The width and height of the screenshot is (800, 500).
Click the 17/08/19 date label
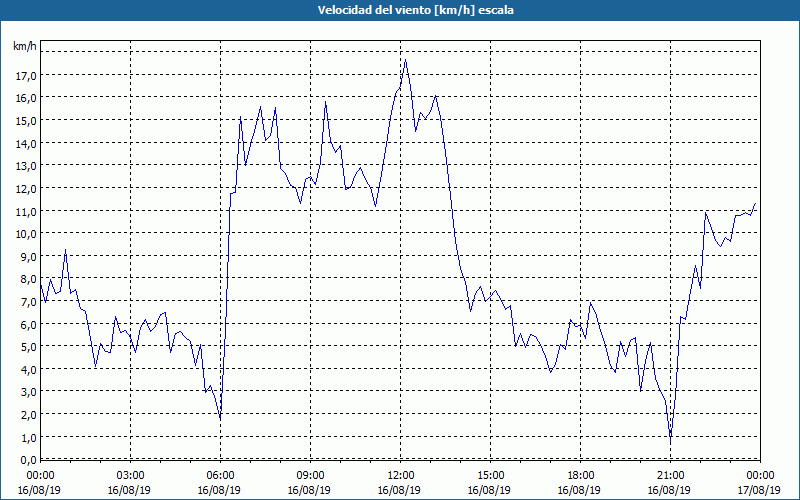click(759, 490)
